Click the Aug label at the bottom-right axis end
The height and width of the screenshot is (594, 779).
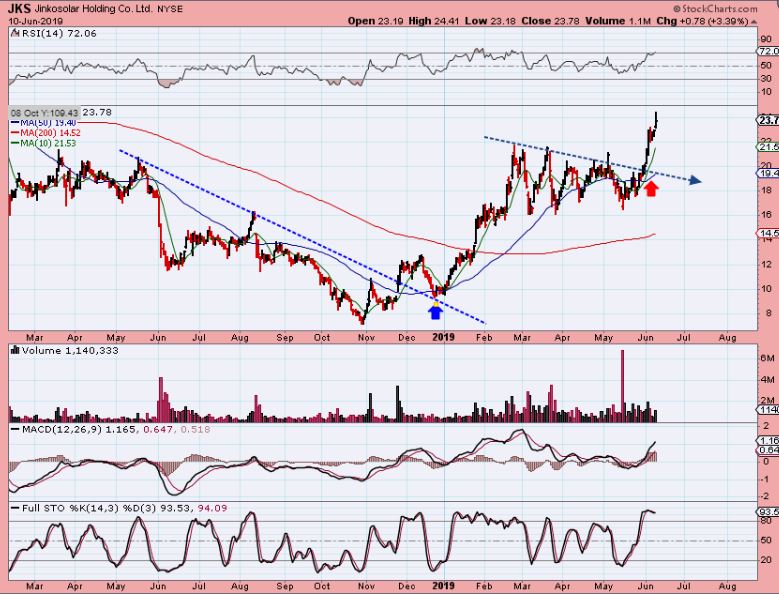coord(727,586)
